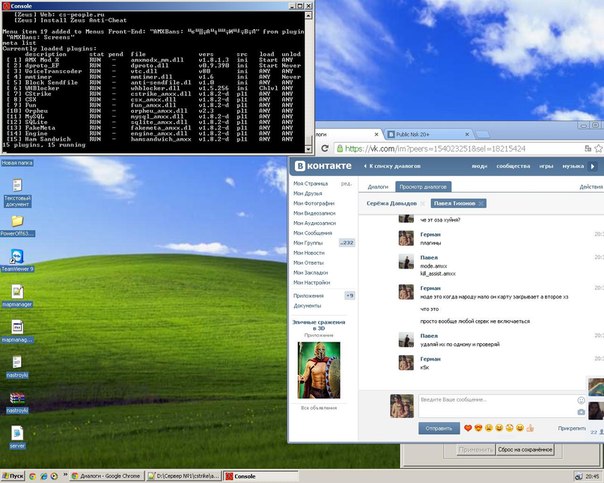Open Chrome from quick launch bar
The image size is (604, 483).
coord(32,476)
